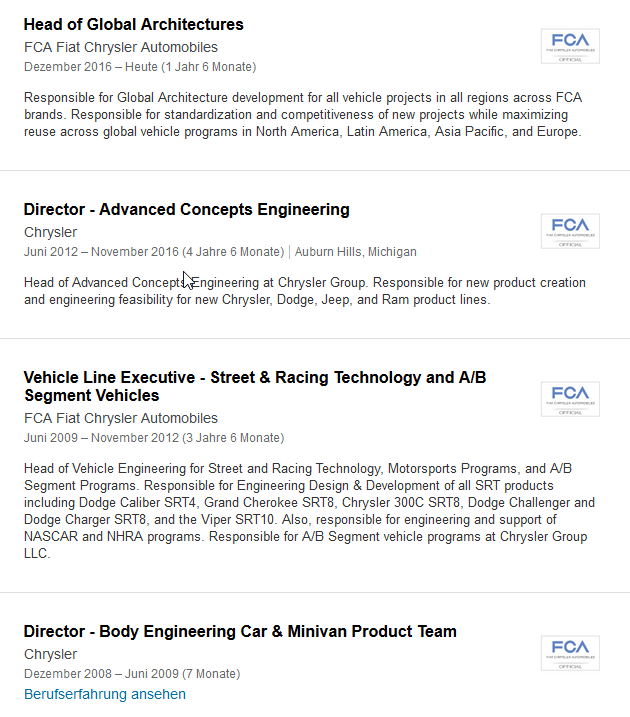Click the Dezember 2016 – Heute date range

tap(139, 67)
